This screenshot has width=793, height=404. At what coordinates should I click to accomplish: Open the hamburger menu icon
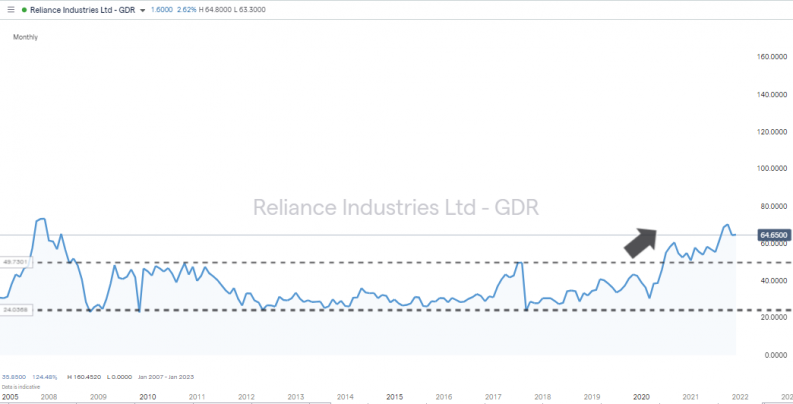tap(11, 10)
